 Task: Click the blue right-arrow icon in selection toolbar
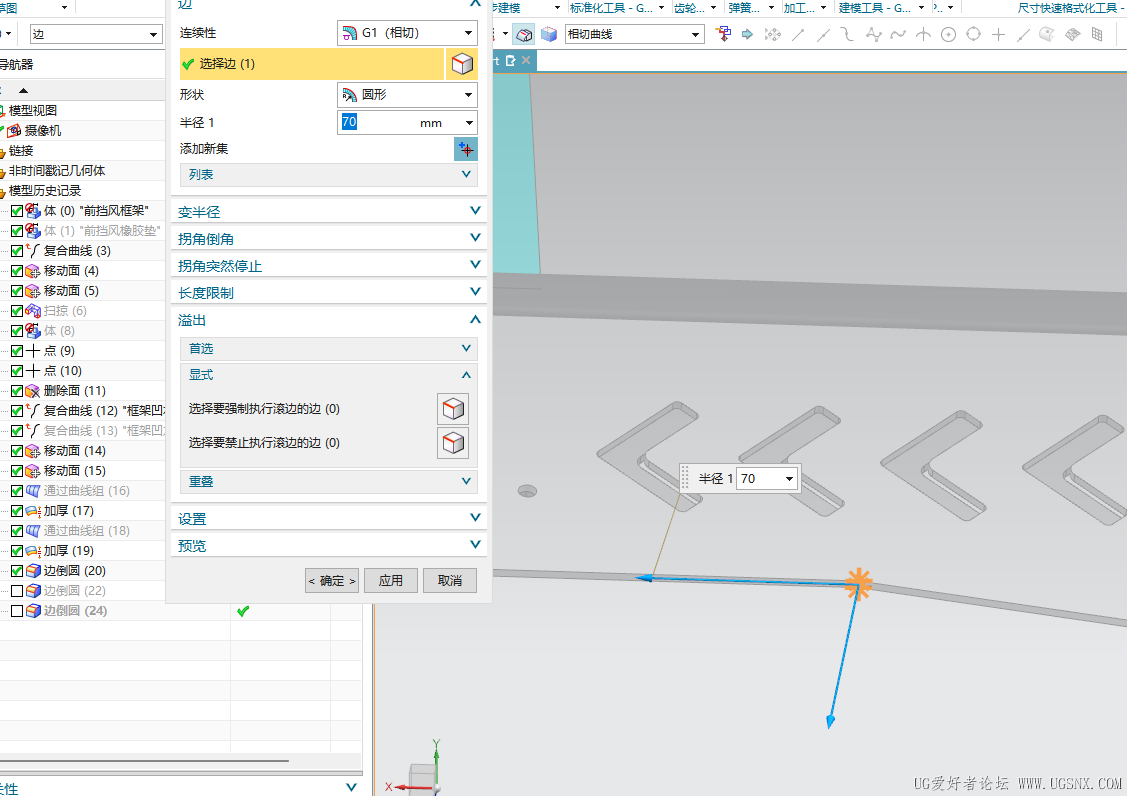tap(748, 34)
